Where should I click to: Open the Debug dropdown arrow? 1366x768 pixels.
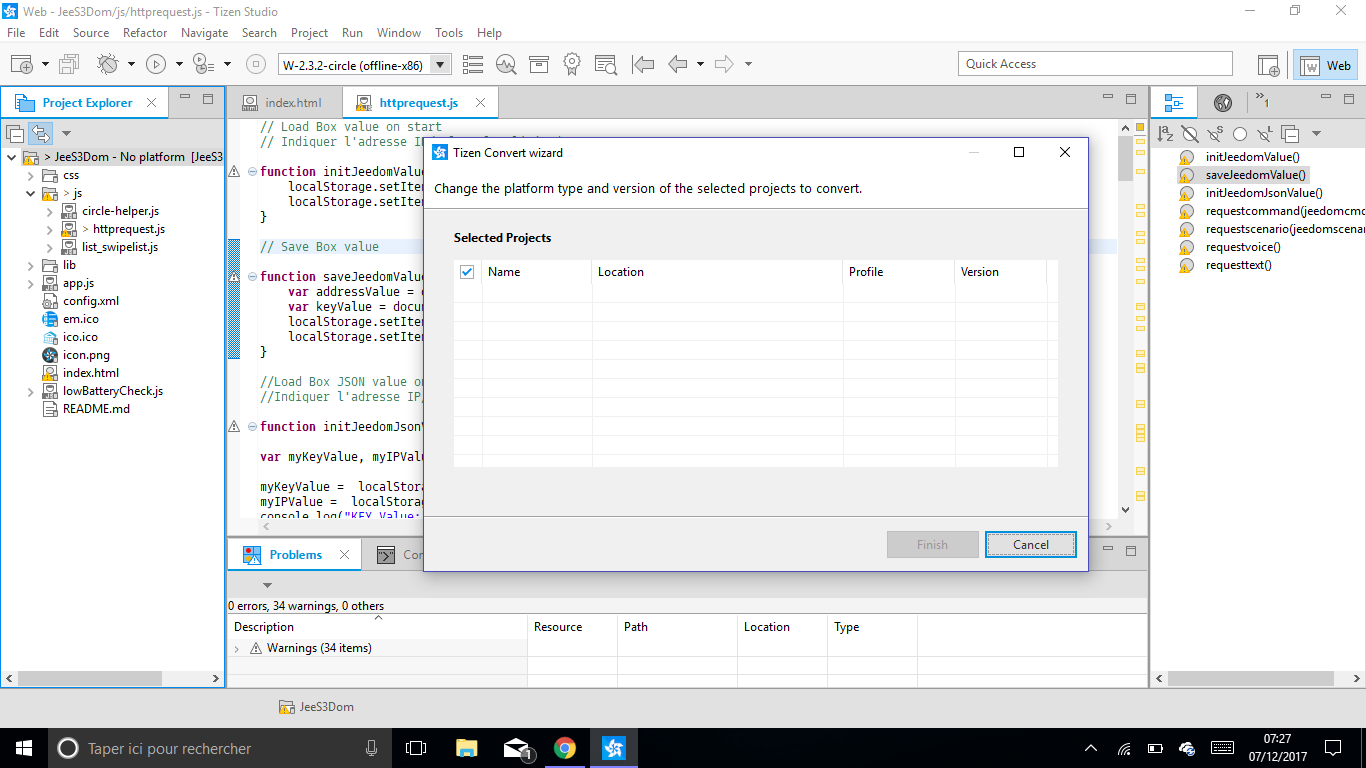pyautogui.click(x=131, y=64)
